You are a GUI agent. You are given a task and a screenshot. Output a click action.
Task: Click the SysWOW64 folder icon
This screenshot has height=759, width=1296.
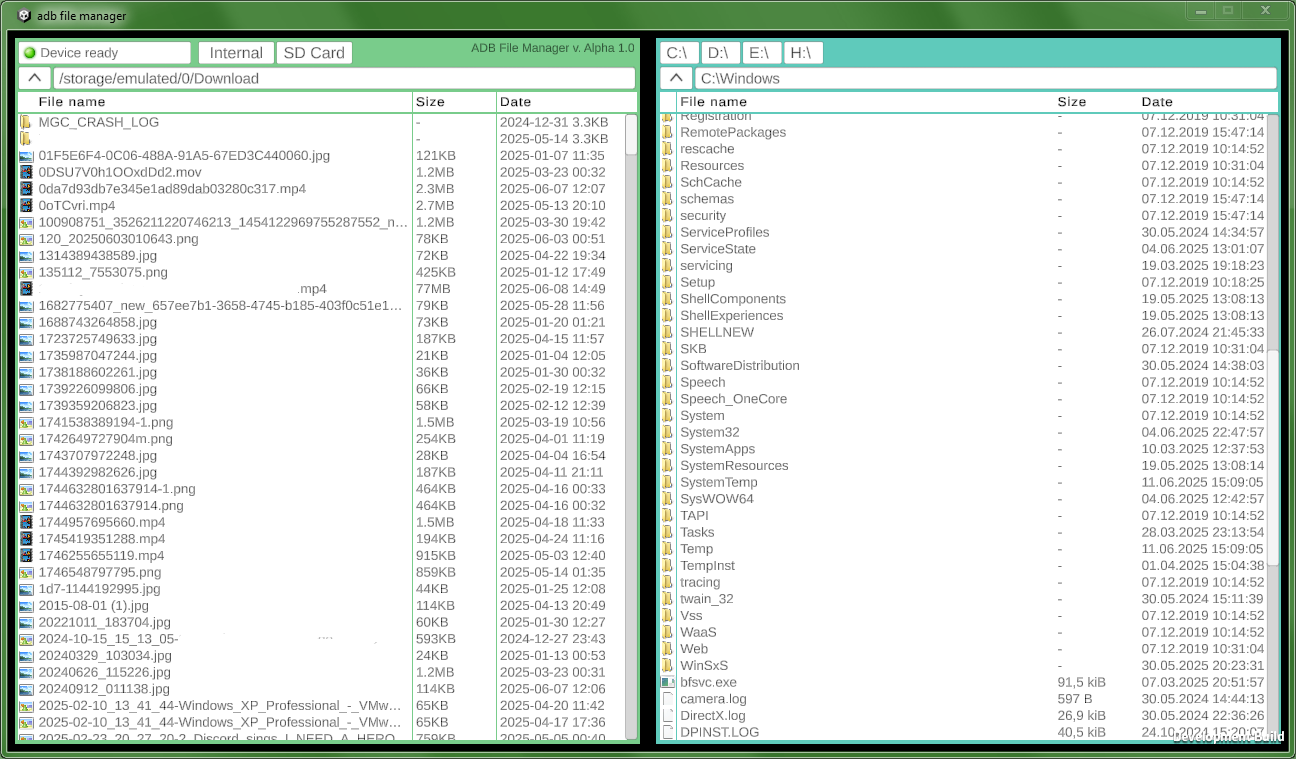point(667,499)
